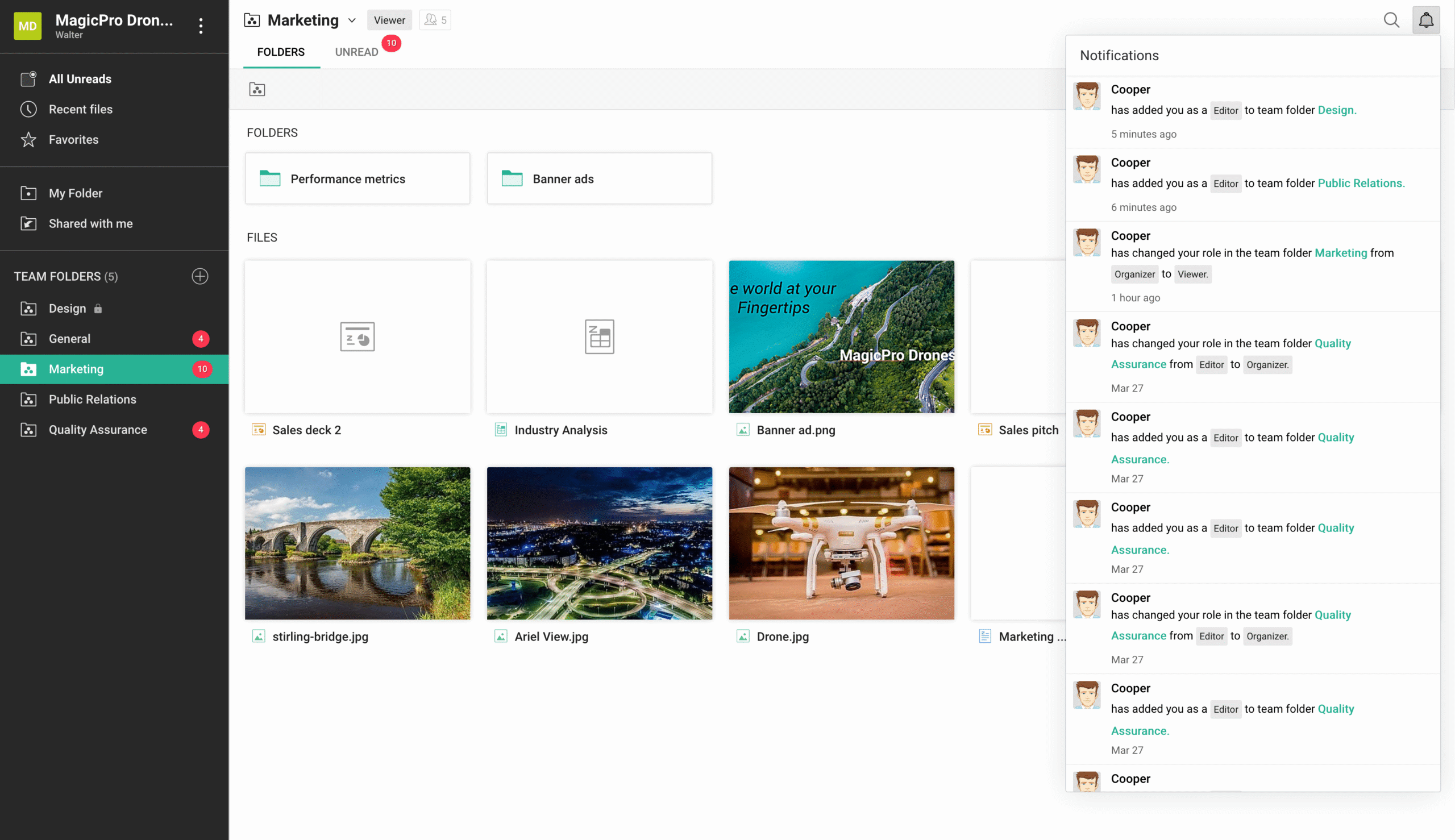The height and width of the screenshot is (840, 1455).
Task: Click the search magnifier icon
Action: [x=1391, y=20]
